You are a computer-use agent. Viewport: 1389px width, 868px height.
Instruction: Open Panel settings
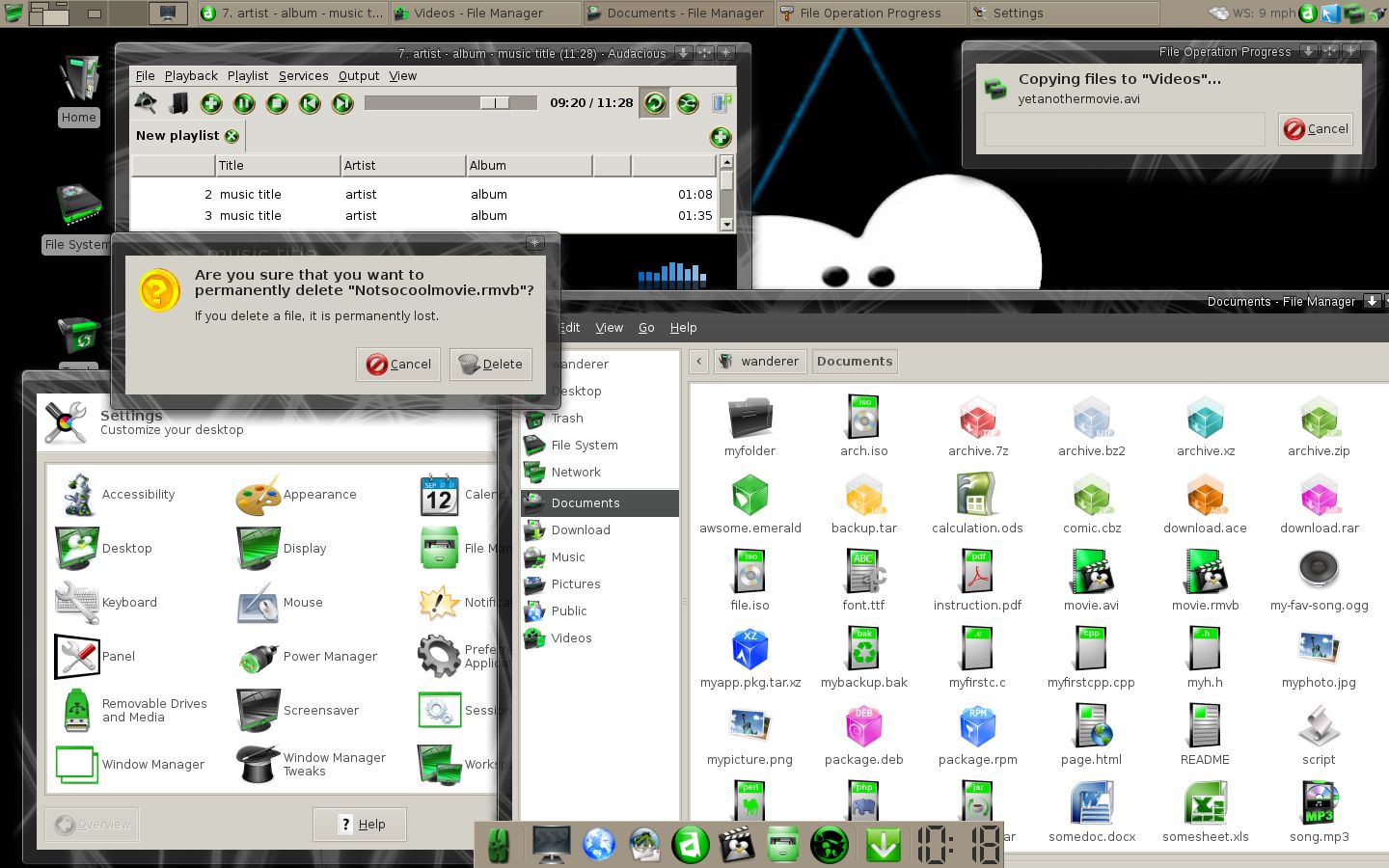(95, 657)
